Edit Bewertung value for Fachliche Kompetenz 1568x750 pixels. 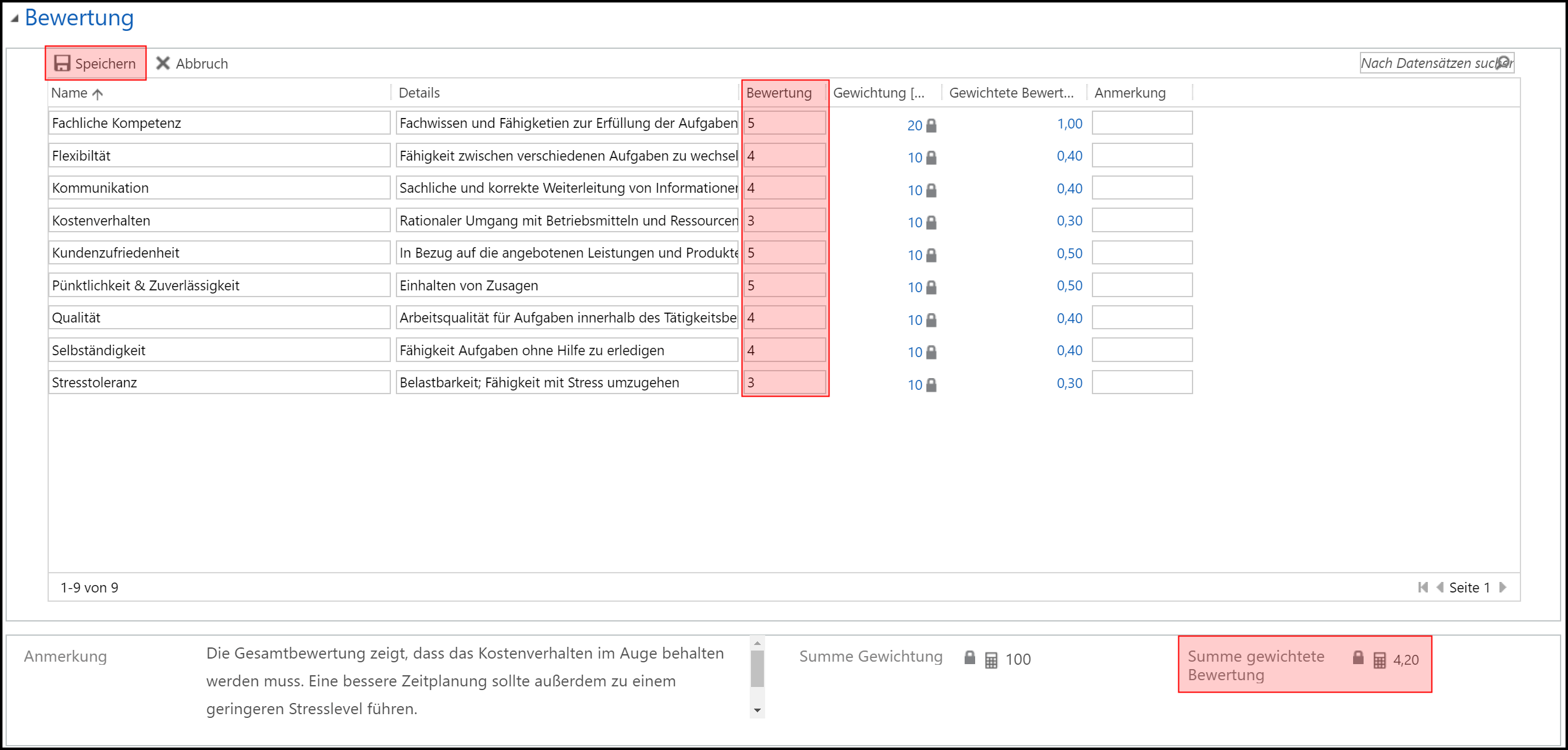[784, 123]
